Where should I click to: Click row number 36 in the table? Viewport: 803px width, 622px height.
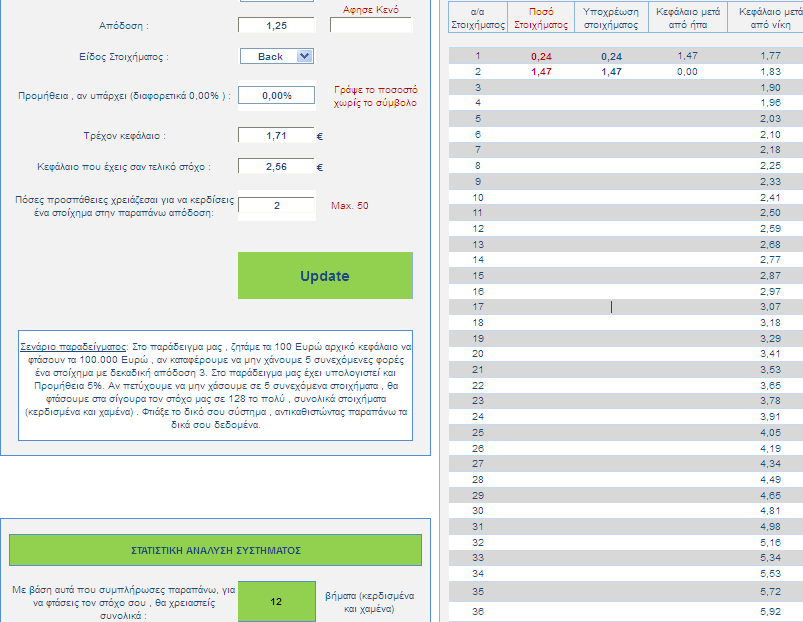click(x=478, y=611)
